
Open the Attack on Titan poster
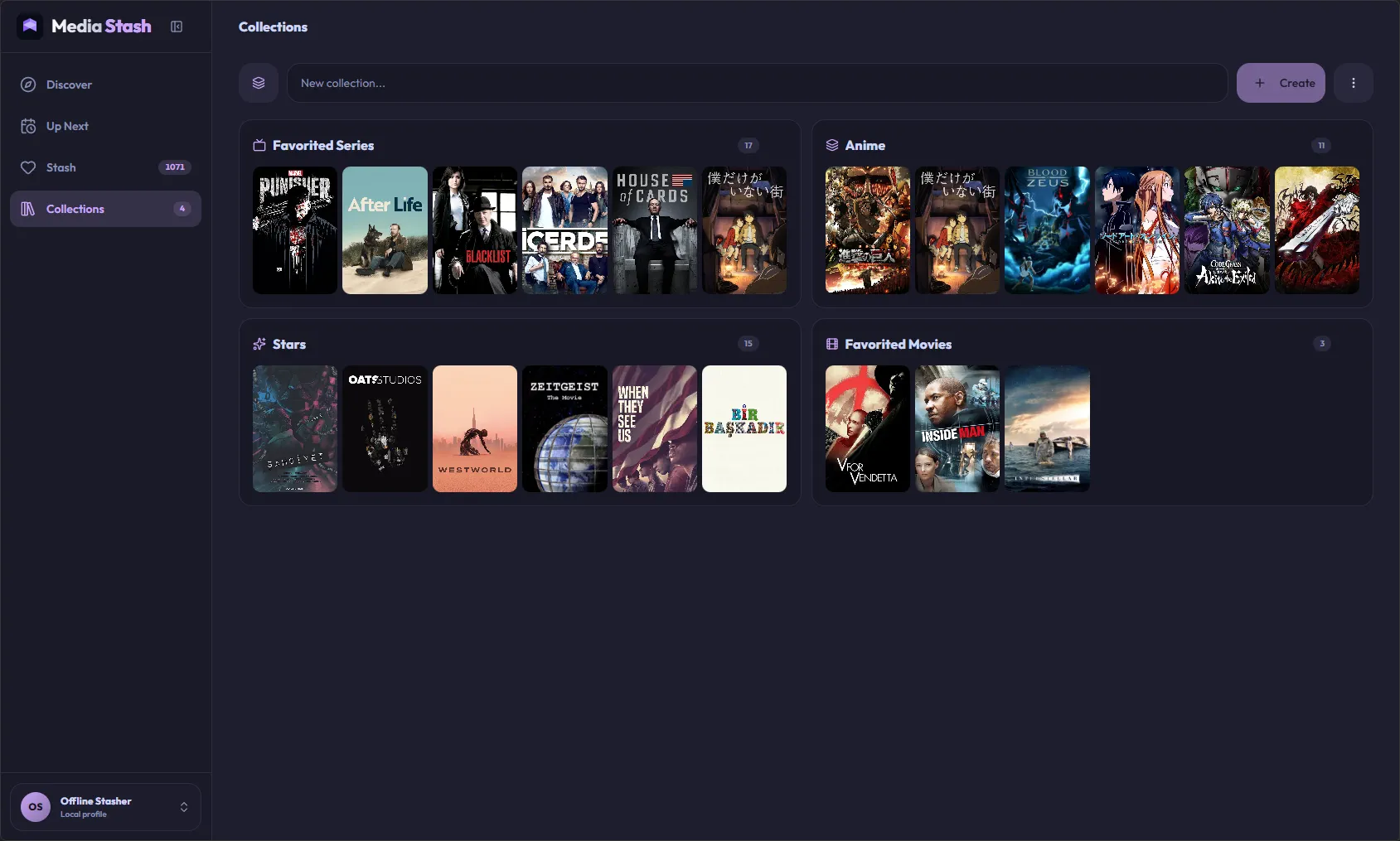(x=868, y=230)
